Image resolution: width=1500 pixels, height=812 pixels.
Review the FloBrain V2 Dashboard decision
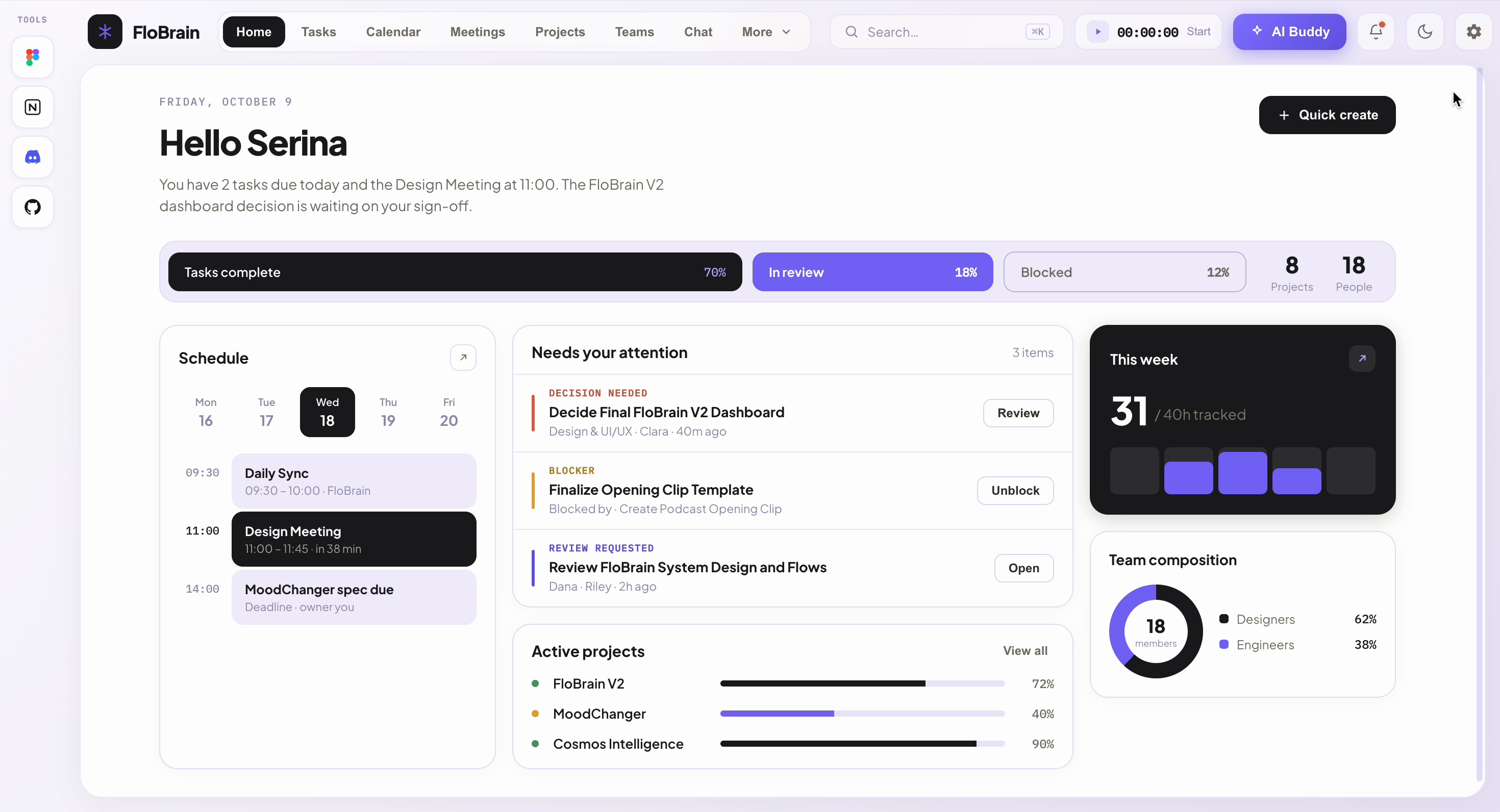pos(1018,413)
